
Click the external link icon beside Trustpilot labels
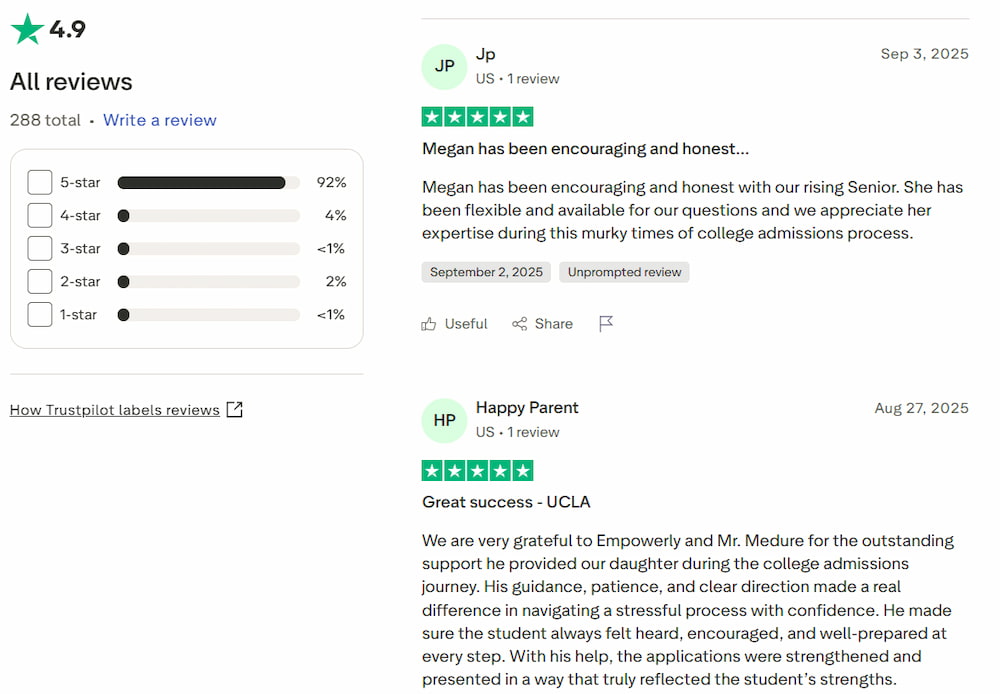234,409
